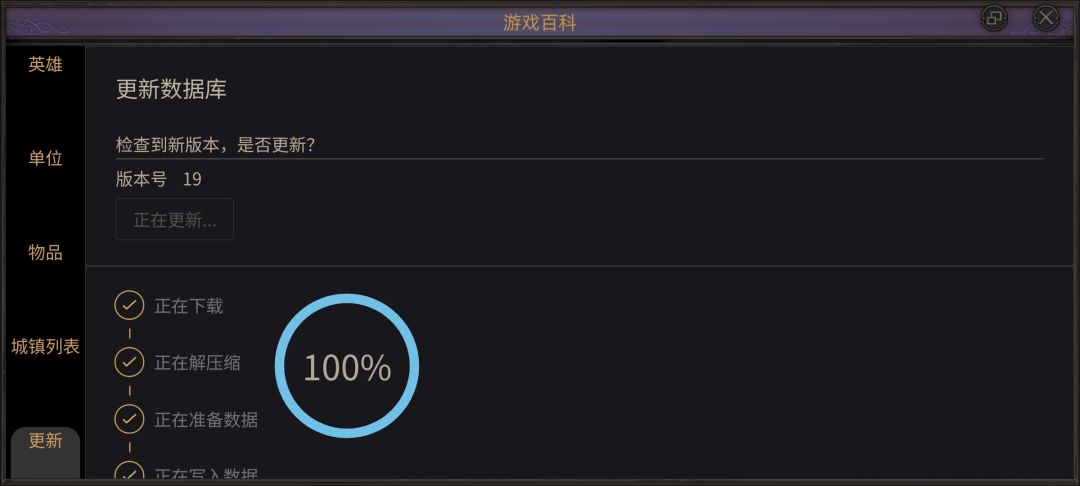Switch to the 单位 tab

pos(45,159)
